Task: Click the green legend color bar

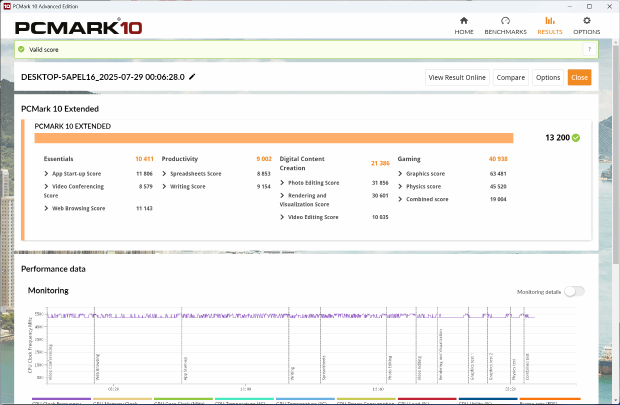Action: 183,399
